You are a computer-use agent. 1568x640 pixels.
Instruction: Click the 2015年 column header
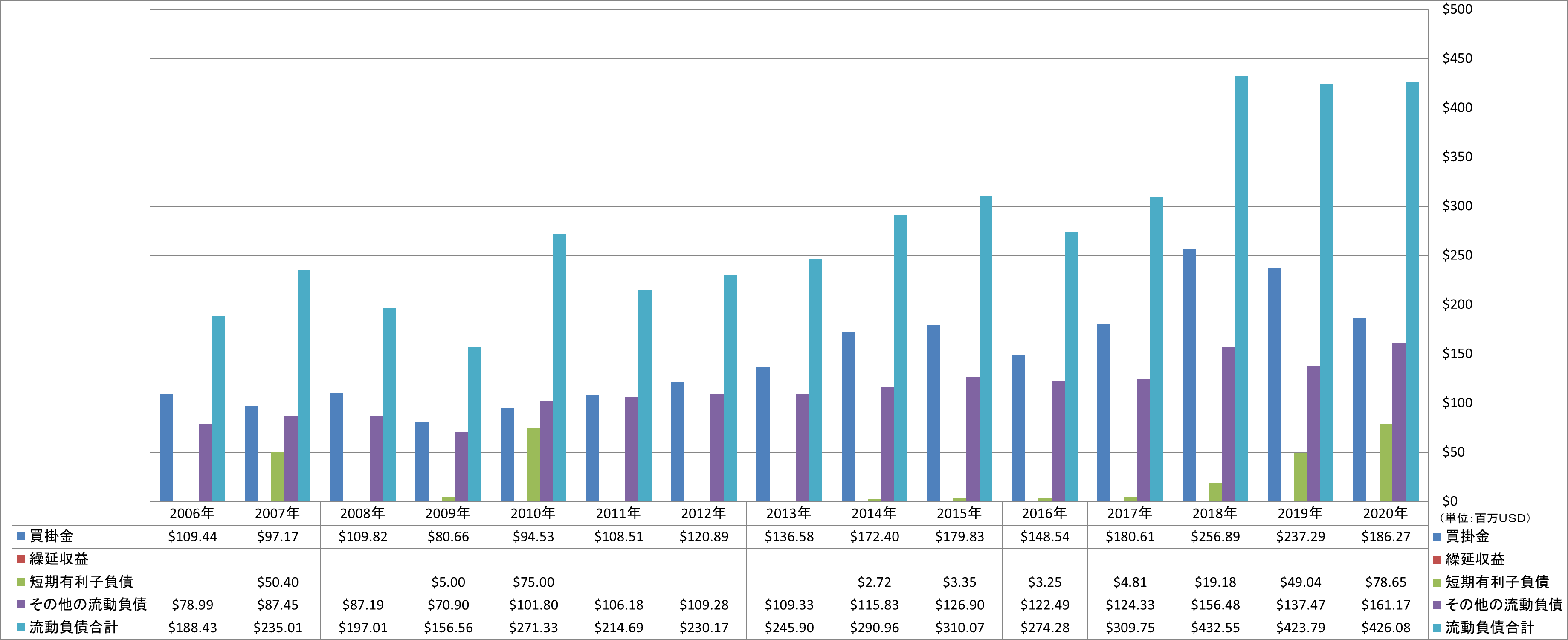pyautogui.click(x=959, y=513)
